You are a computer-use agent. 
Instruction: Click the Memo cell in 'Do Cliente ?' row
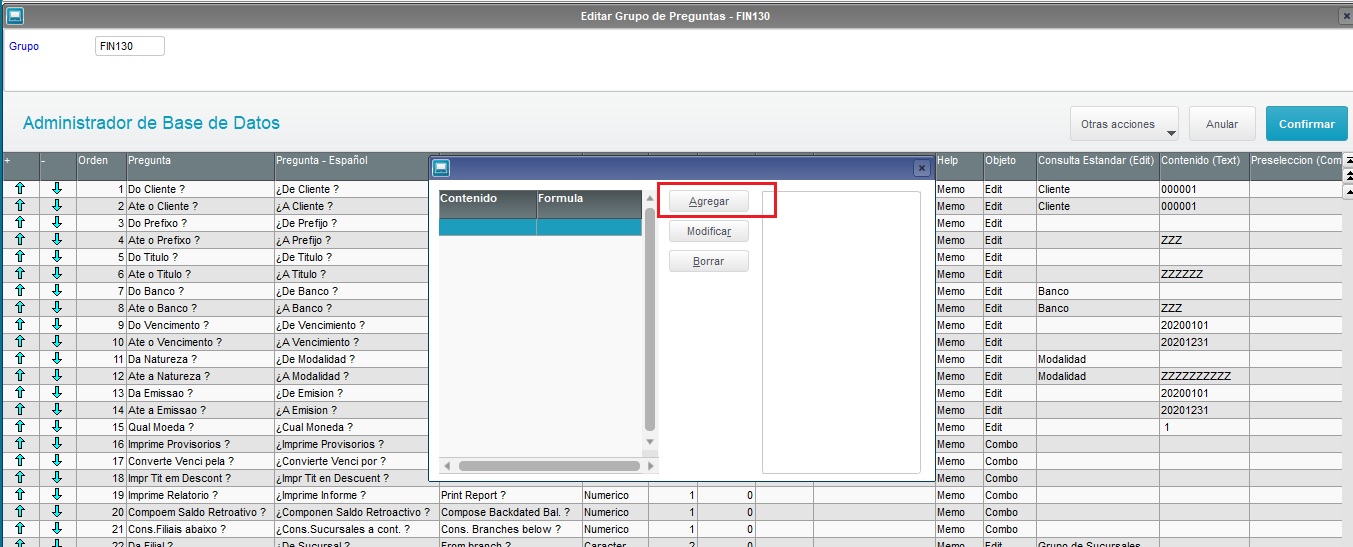(x=959, y=189)
